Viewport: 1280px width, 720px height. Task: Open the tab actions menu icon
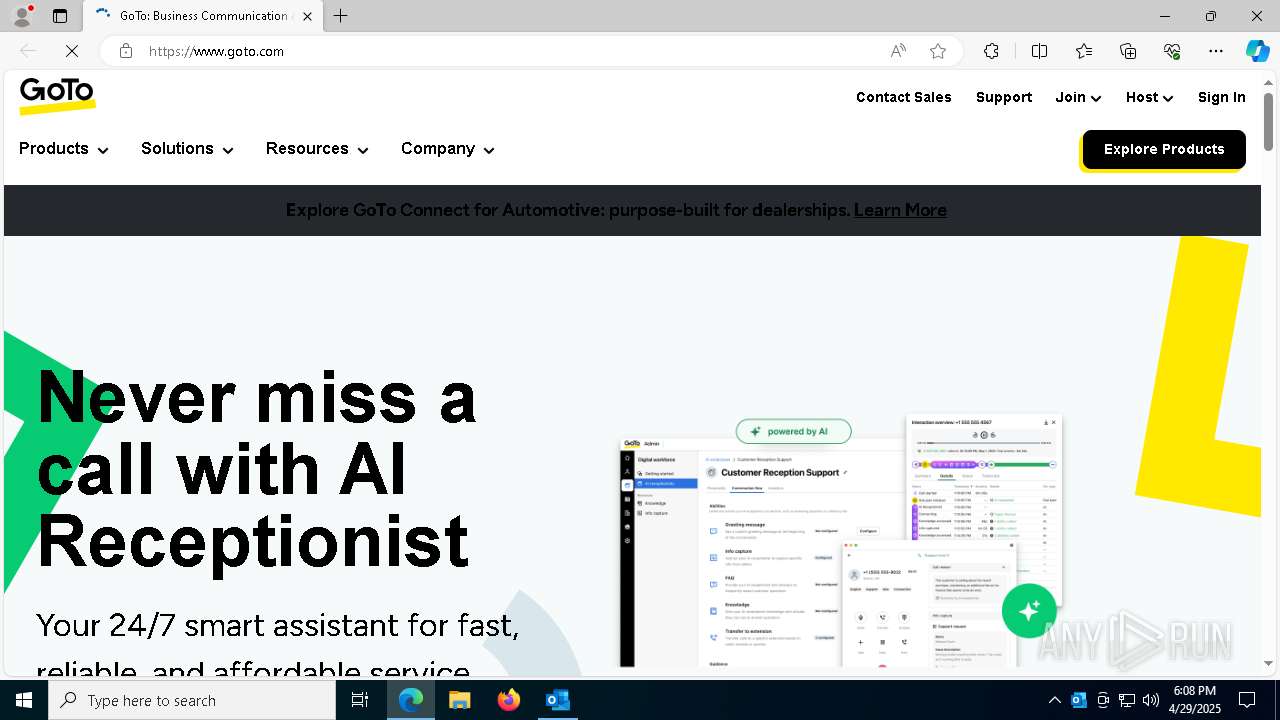pos(60,16)
